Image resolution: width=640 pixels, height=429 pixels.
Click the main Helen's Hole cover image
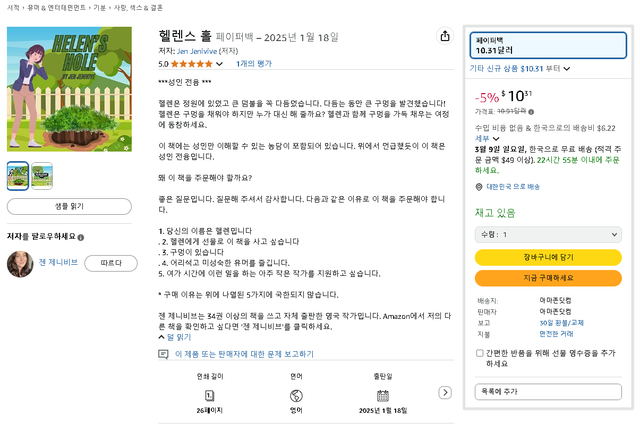[x=69, y=89]
